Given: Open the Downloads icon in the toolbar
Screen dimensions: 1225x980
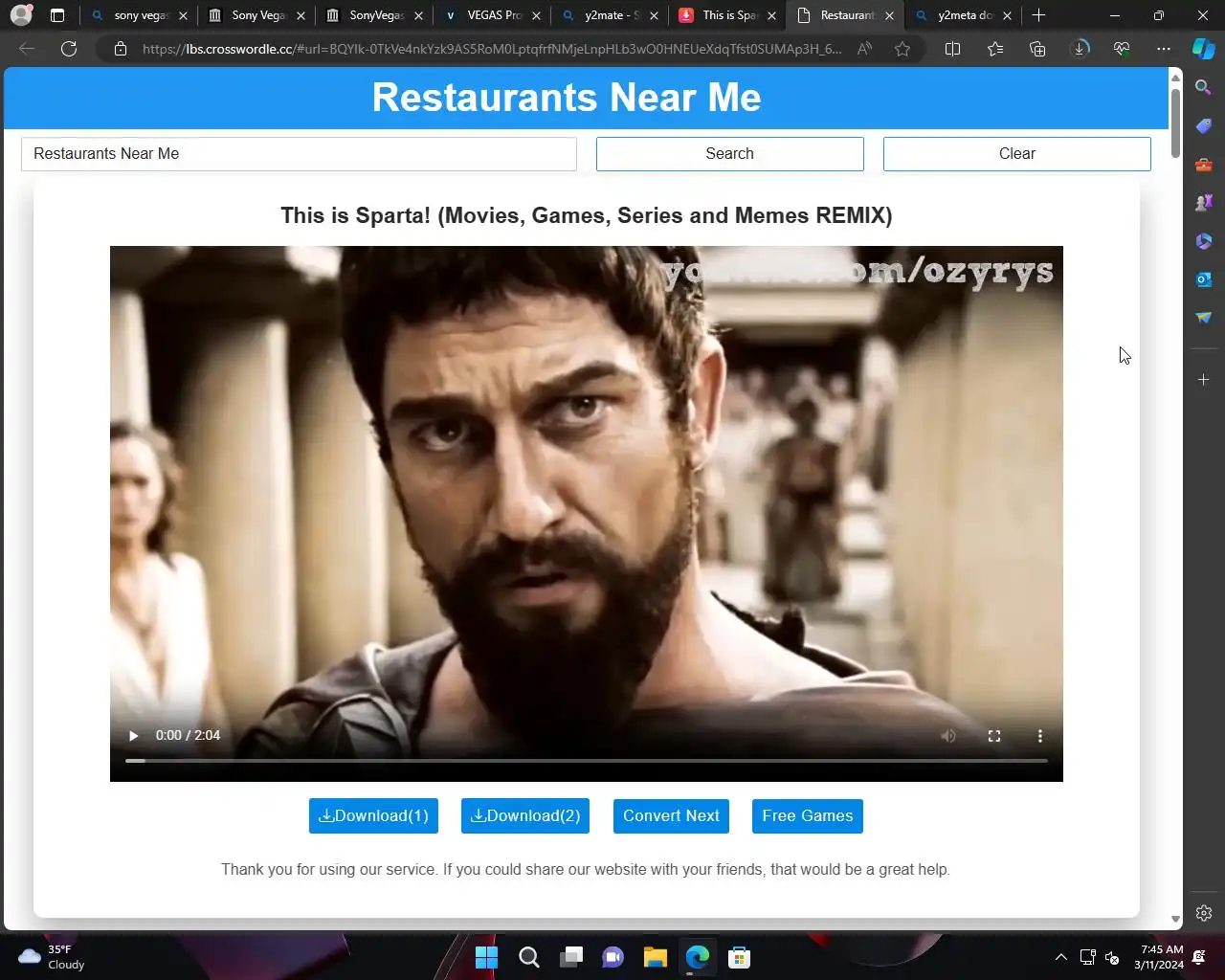Looking at the screenshot, I should [x=1080, y=49].
